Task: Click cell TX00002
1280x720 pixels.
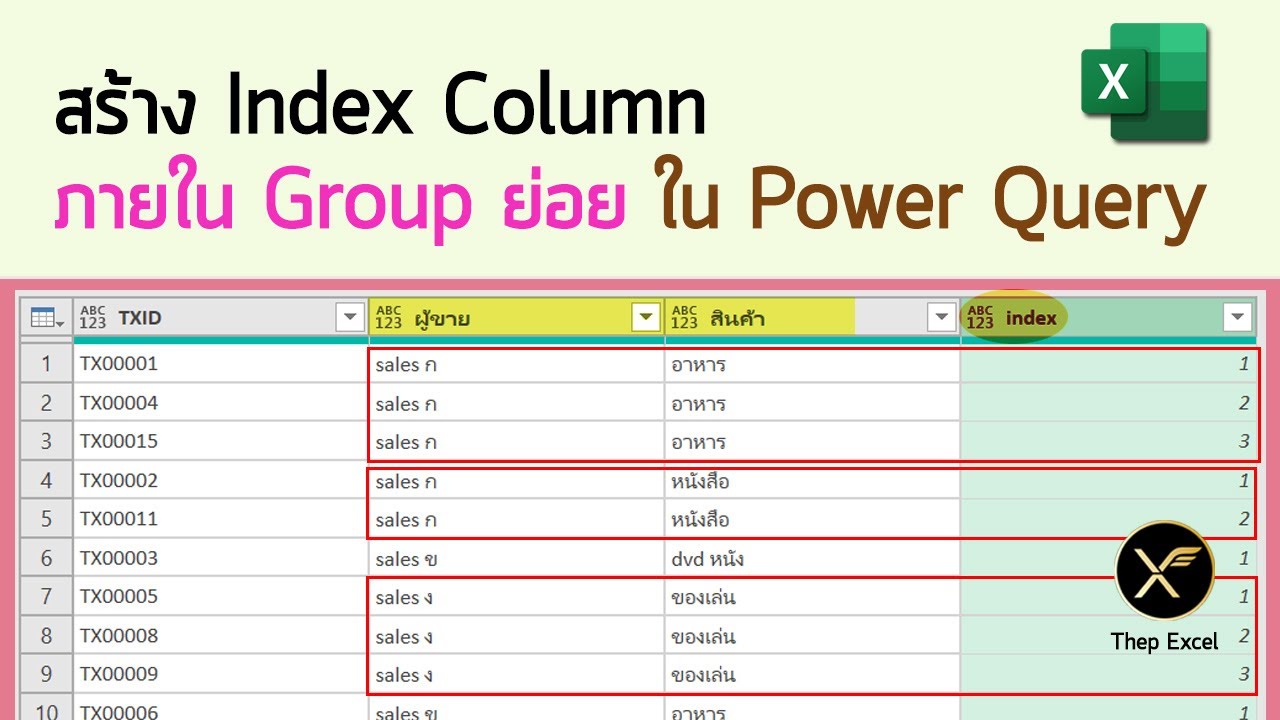Action: click(x=220, y=480)
